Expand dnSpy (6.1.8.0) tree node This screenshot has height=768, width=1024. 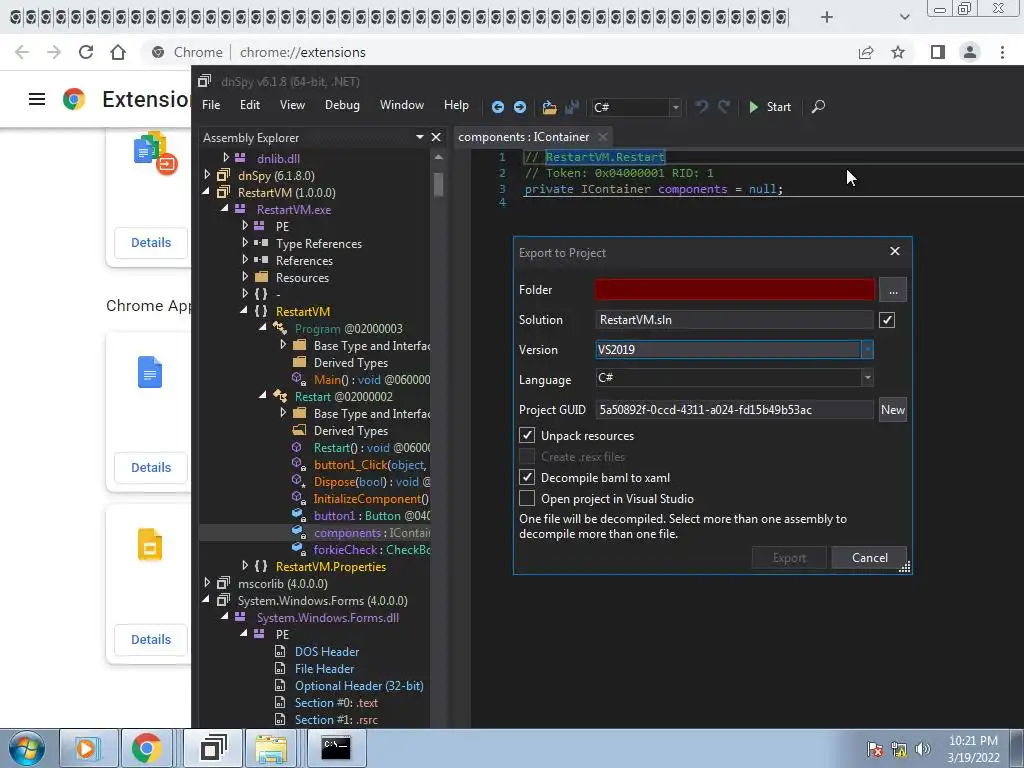(207, 174)
